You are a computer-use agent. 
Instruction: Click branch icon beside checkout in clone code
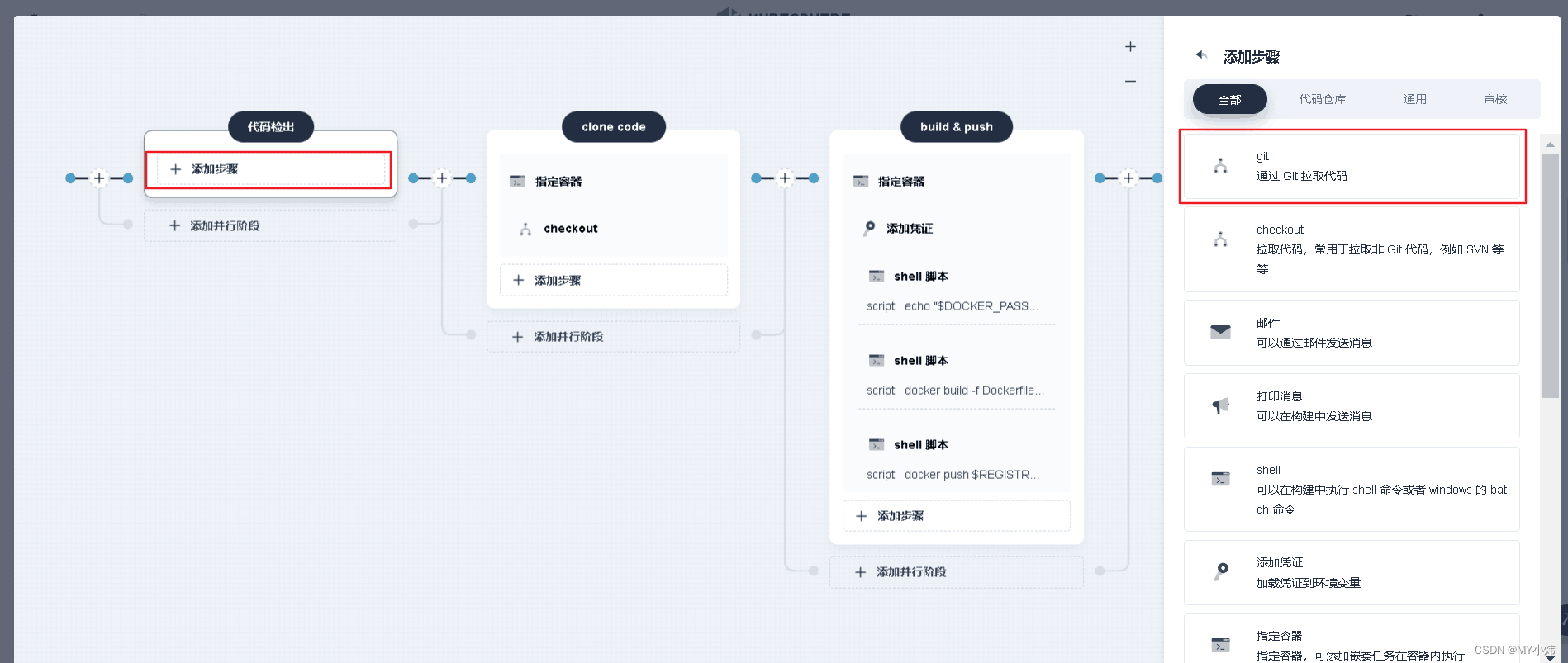point(525,229)
